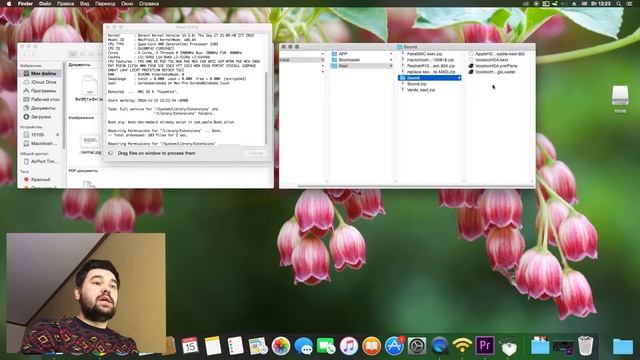
Task: Select the Красный tag in the sidebar
Action: click(40, 180)
